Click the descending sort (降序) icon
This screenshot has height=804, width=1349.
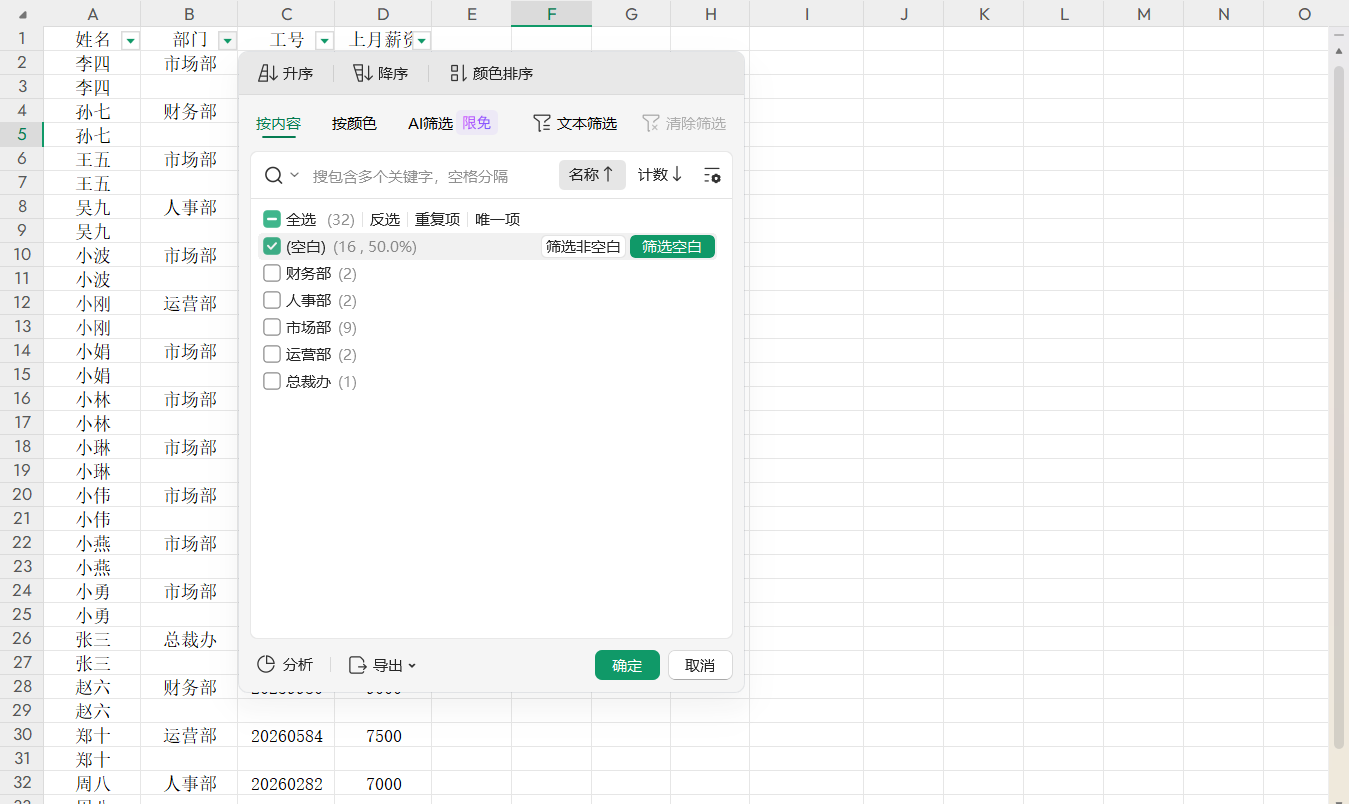[362, 73]
